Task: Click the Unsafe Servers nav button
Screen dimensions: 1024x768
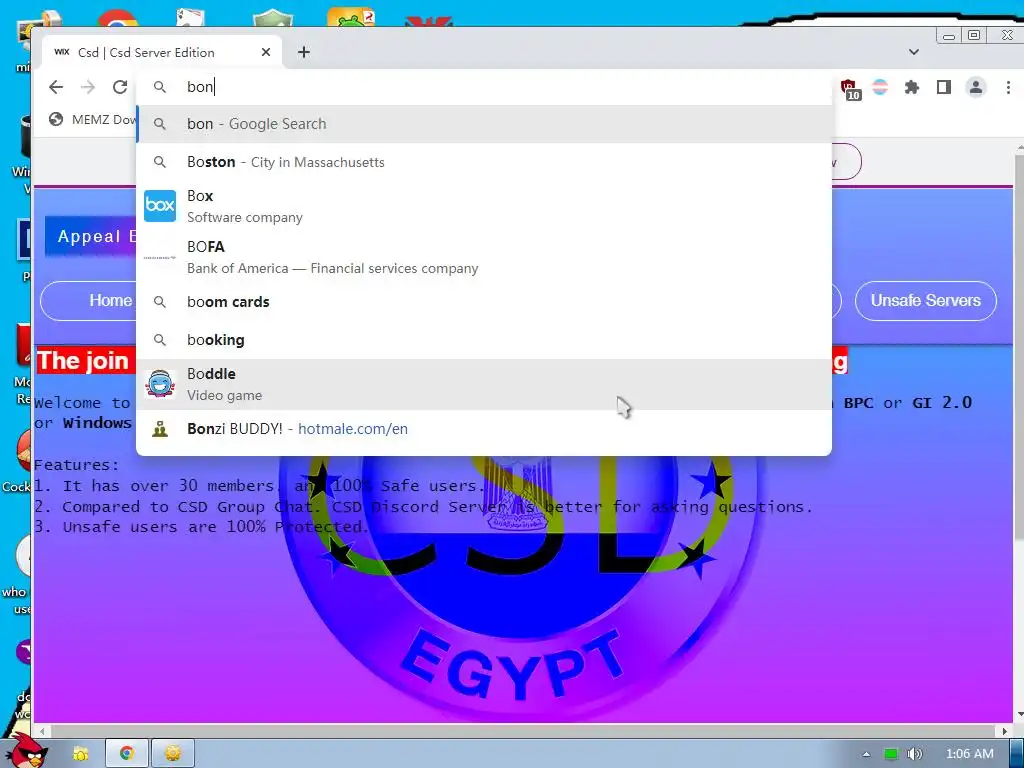Action: (925, 300)
